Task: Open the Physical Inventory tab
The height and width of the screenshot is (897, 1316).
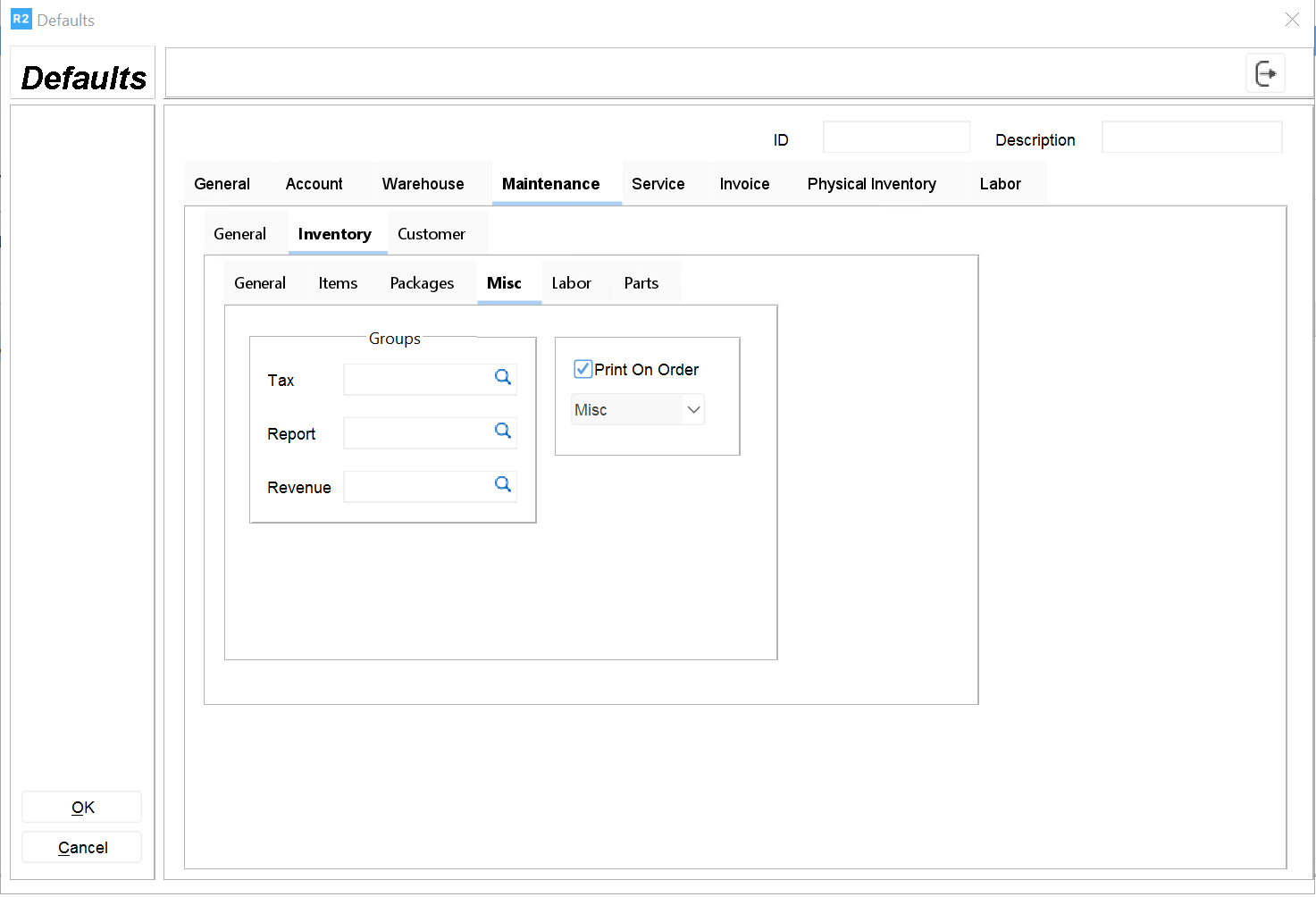Action: (x=871, y=184)
